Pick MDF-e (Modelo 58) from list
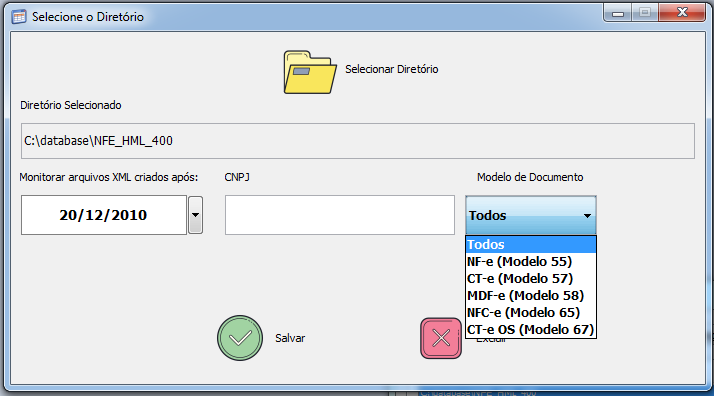The width and height of the screenshot is (714, 396). 530,295
